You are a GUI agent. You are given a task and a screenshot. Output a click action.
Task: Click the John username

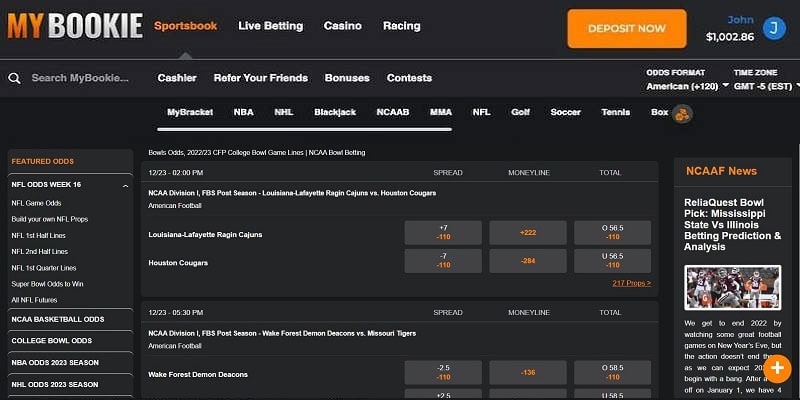741,20
